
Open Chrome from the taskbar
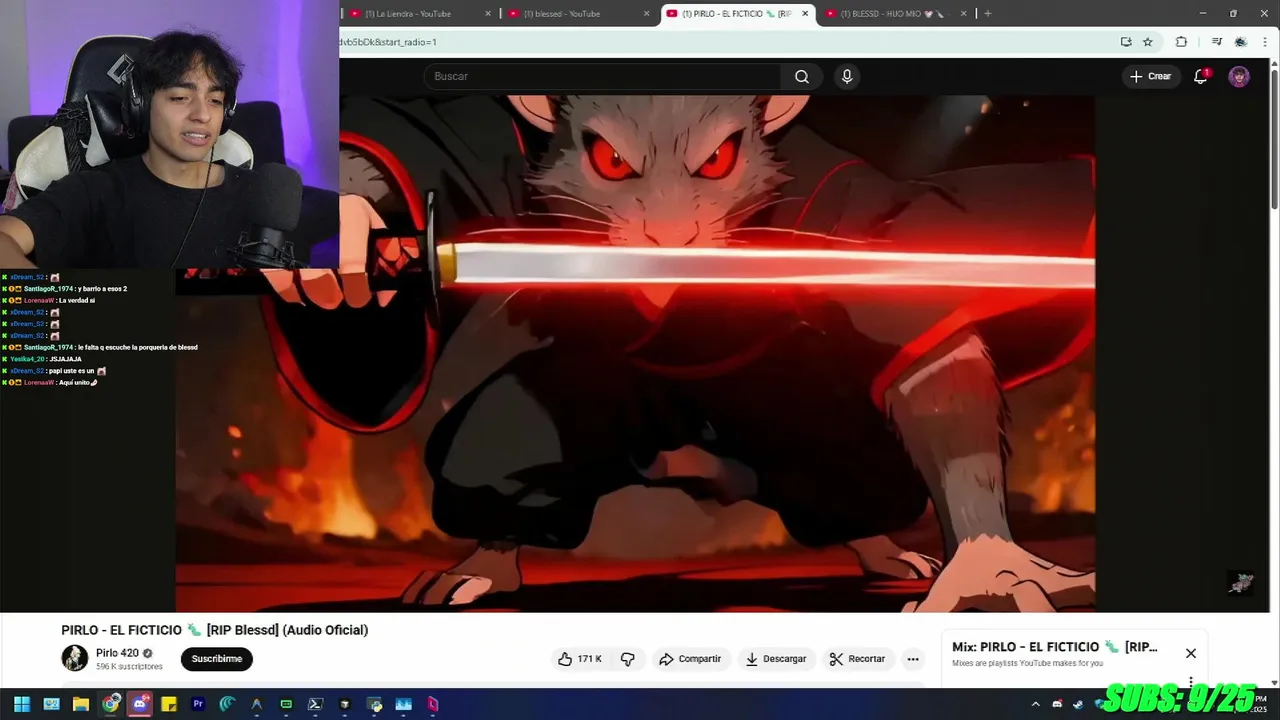coord(110,704)
